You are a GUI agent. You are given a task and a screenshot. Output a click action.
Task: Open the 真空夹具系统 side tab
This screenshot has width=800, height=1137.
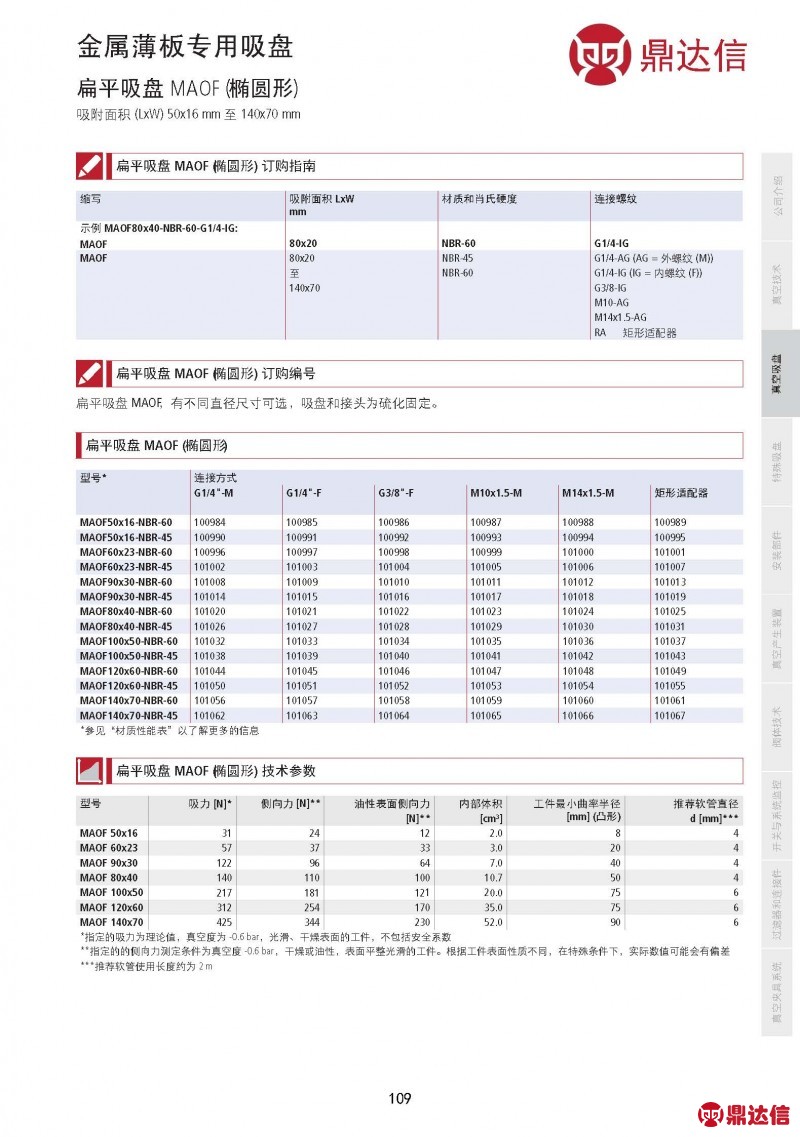click(777, 993)
